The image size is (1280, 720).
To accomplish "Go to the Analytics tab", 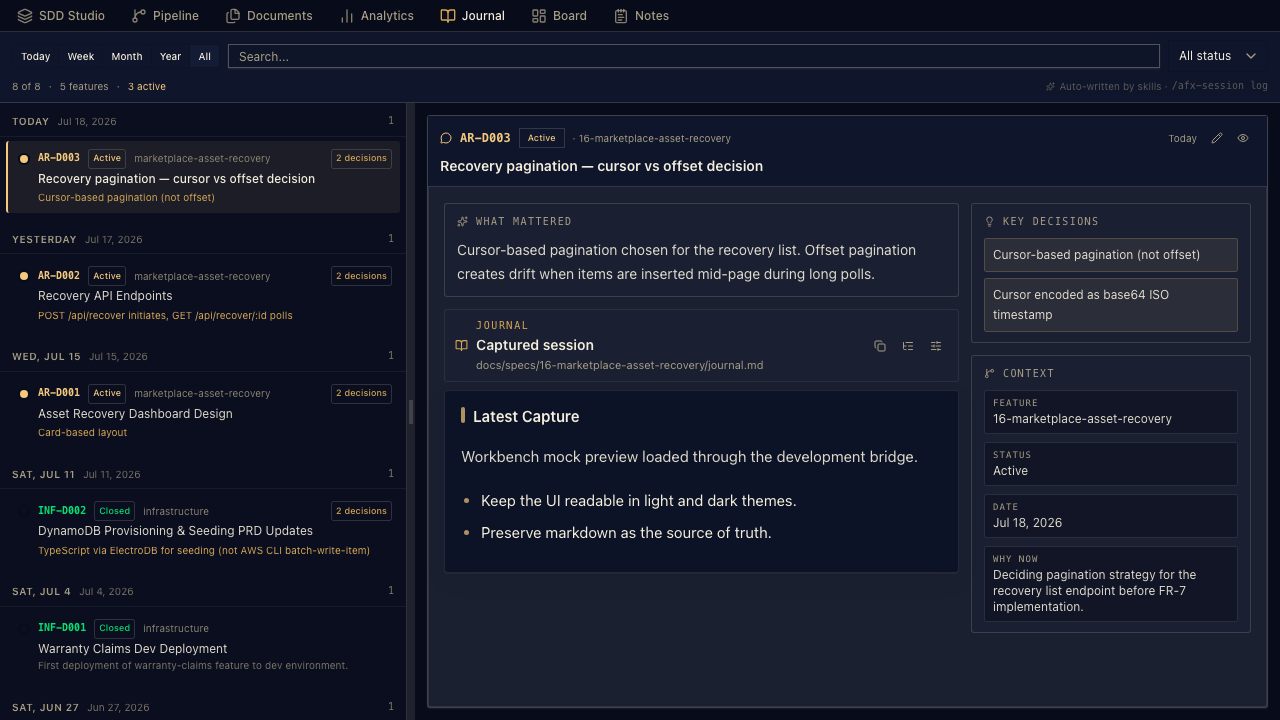I will (376, 16).
